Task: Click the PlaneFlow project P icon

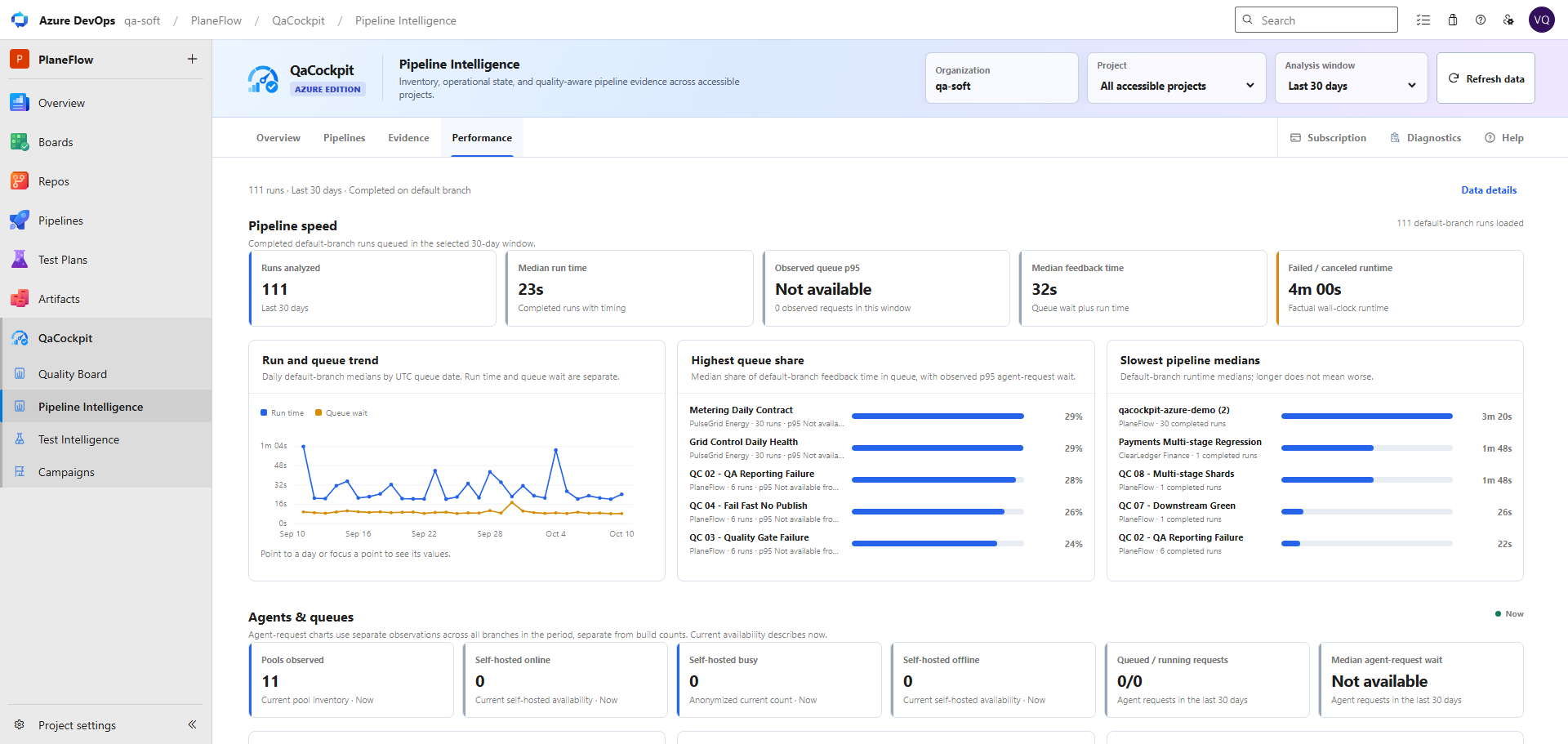Action: 20,59
